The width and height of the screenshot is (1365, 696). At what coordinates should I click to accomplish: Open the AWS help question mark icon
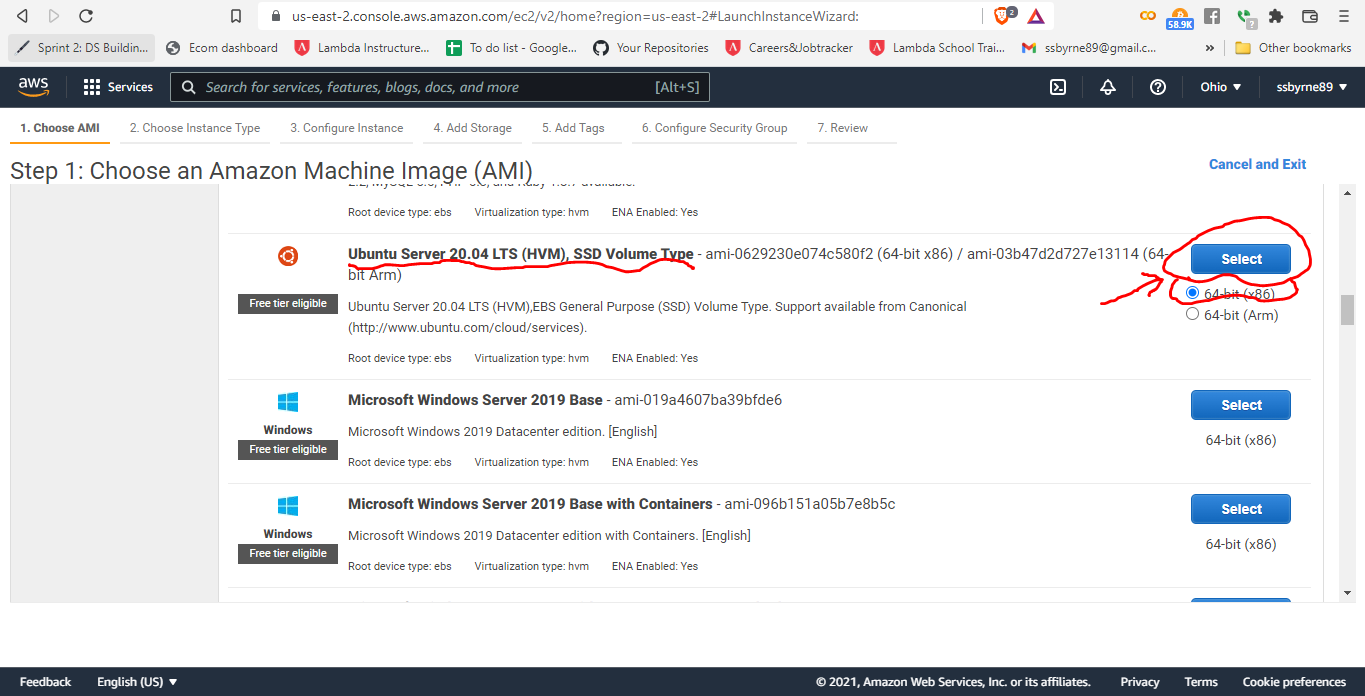coord(1158,87)
